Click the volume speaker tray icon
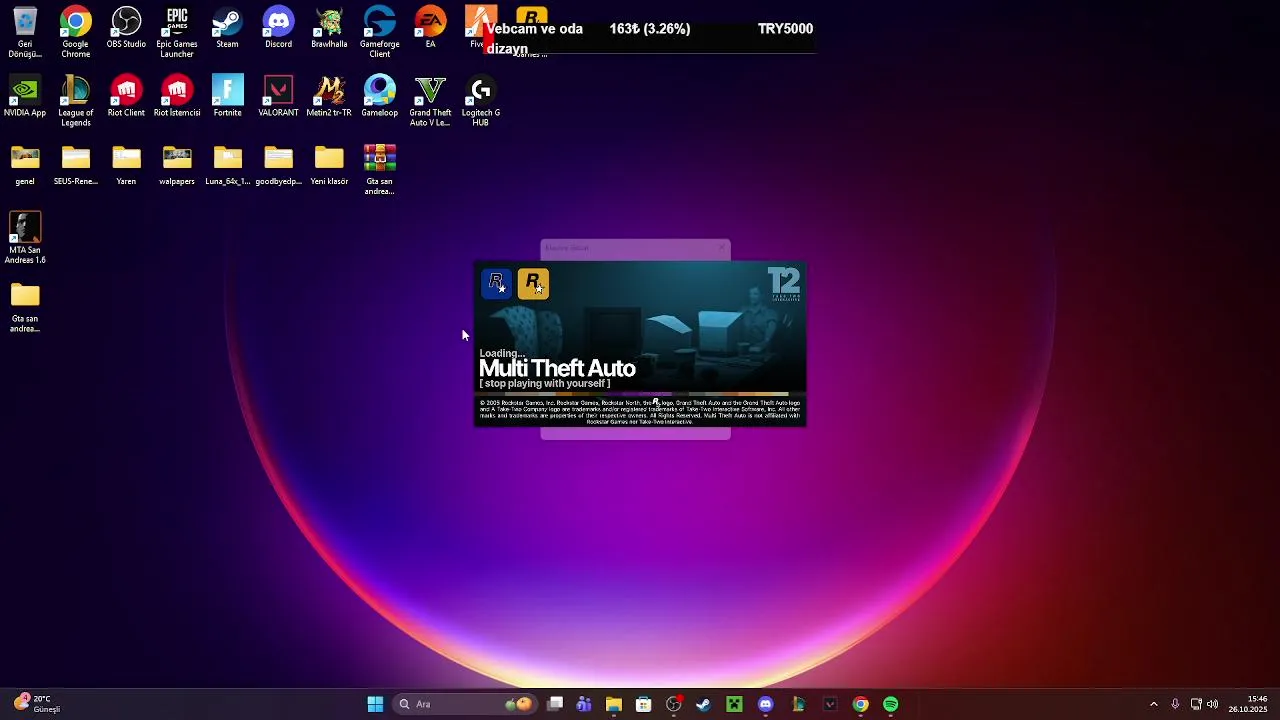Viewport: 1280px width, 720px height. click(1213, 704)
